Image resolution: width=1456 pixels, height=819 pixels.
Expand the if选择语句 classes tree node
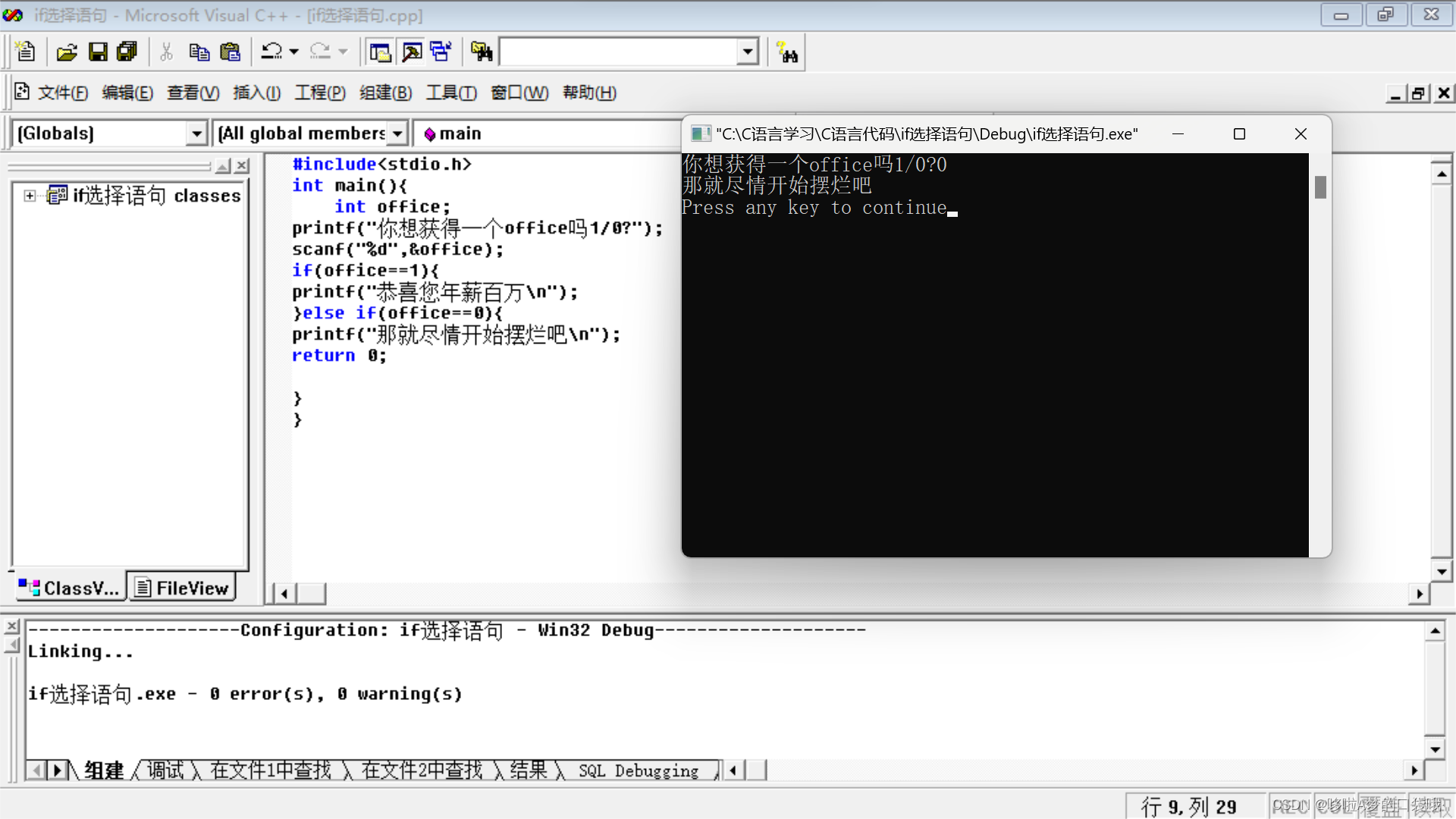[x=30, y=196]
